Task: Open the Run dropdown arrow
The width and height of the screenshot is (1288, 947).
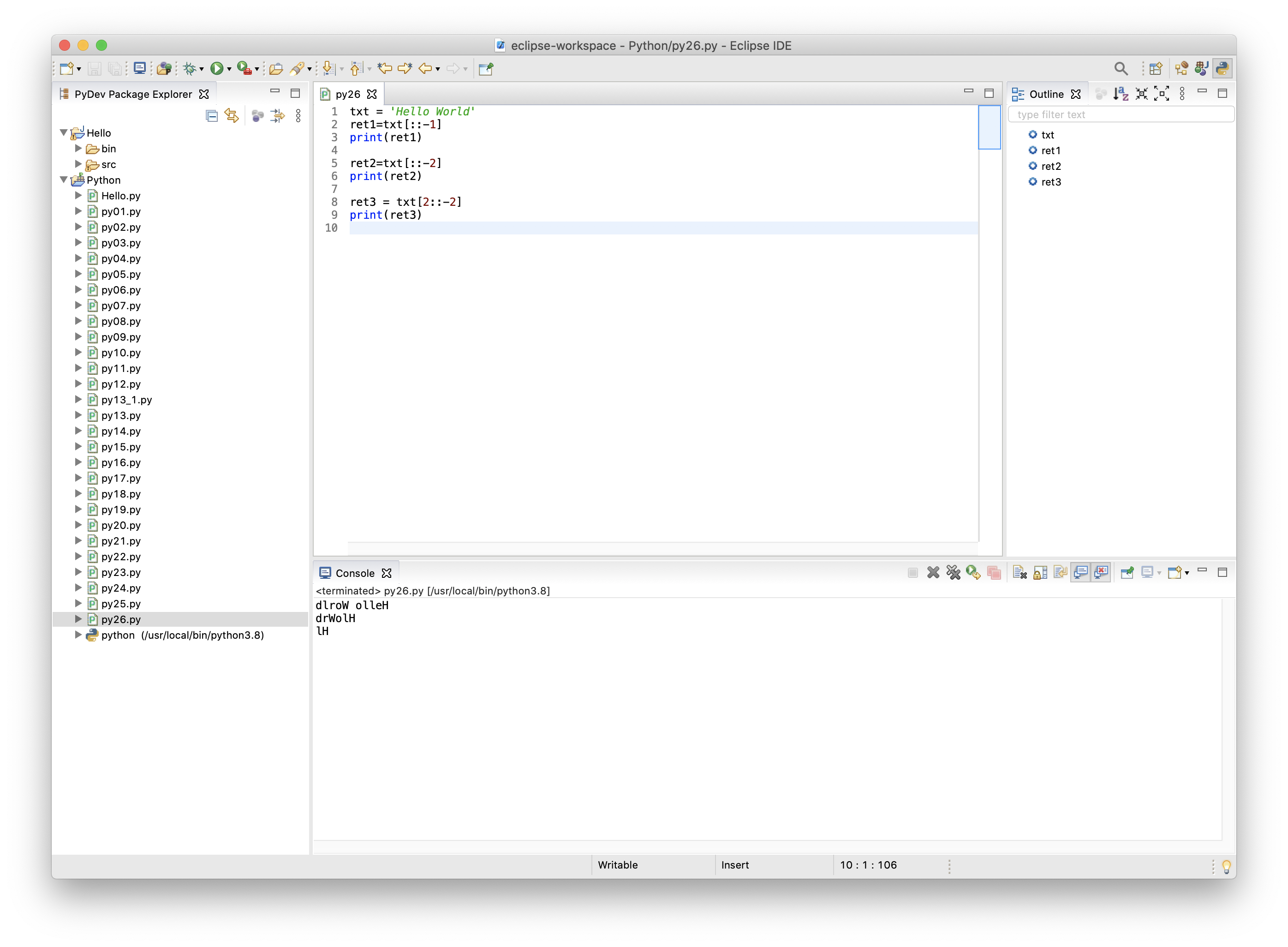Action: click(x=229, y=69)
